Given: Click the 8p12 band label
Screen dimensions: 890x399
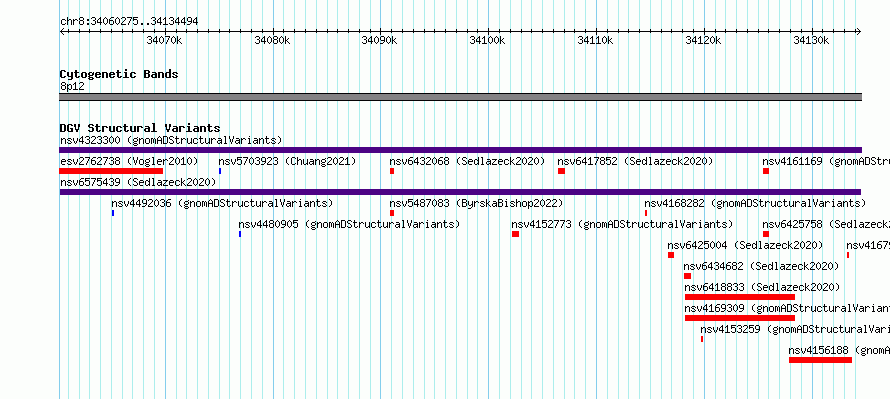Looking at the screenshot, I should pyautogui.click(x=72, y=87).
